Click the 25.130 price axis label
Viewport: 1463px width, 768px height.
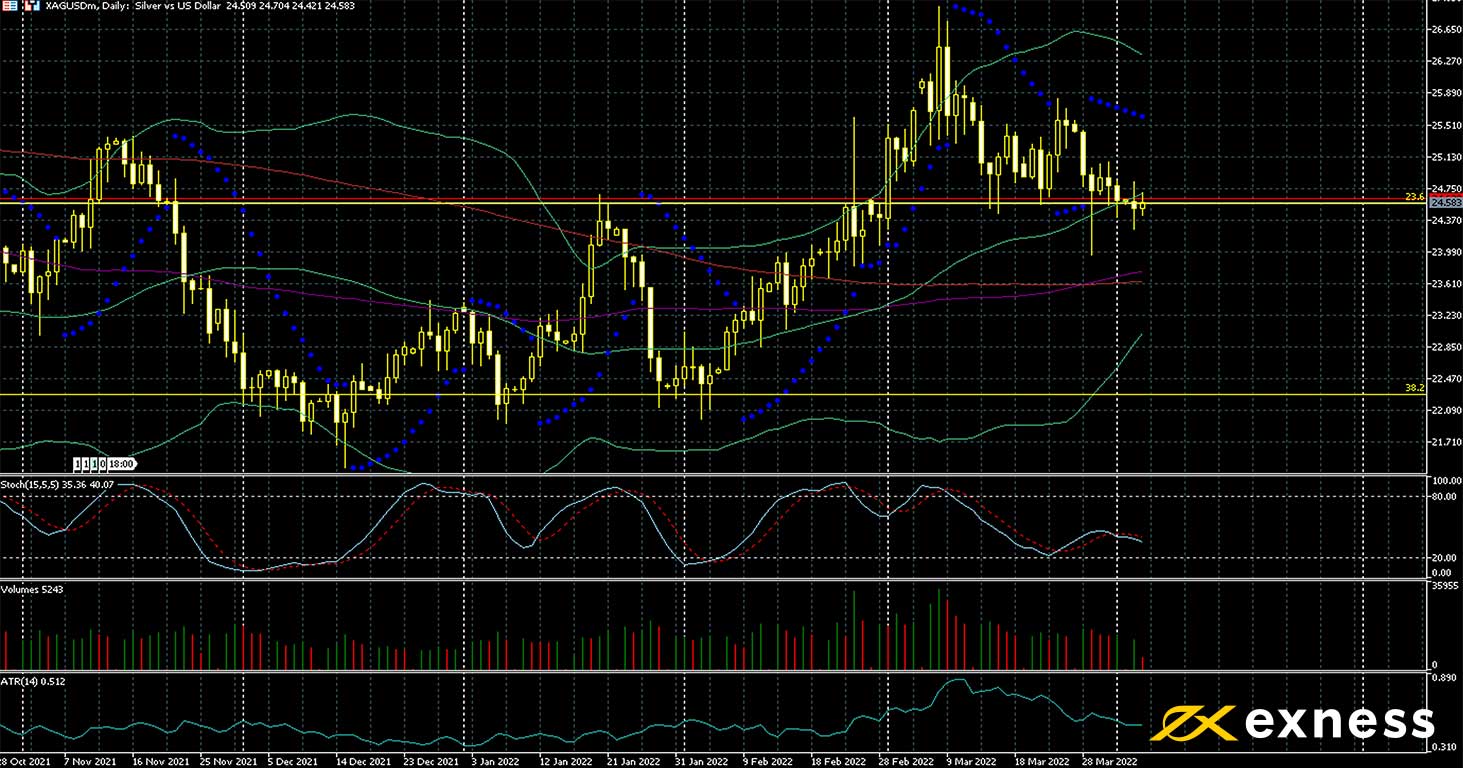tap(1445, 157)
